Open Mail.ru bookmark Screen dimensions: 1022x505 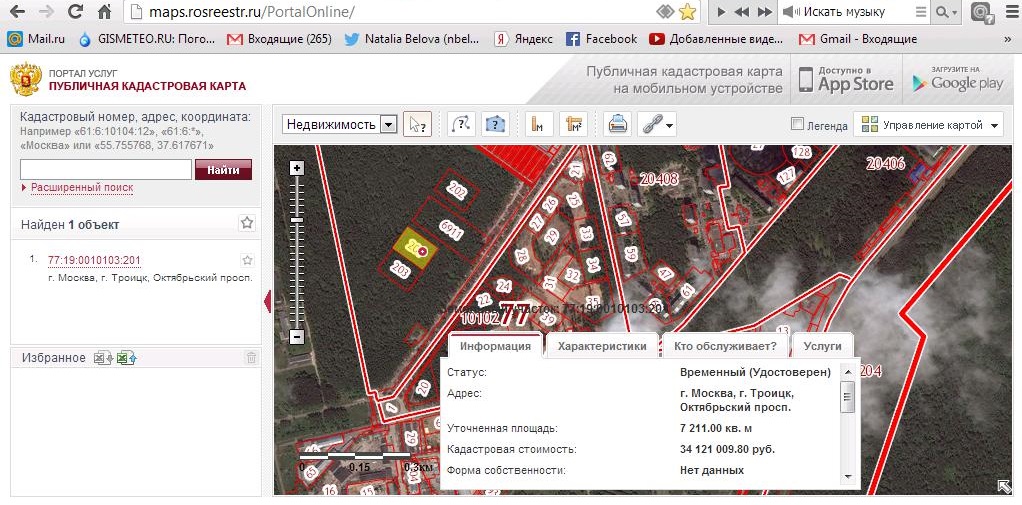[x=36, y=39]
